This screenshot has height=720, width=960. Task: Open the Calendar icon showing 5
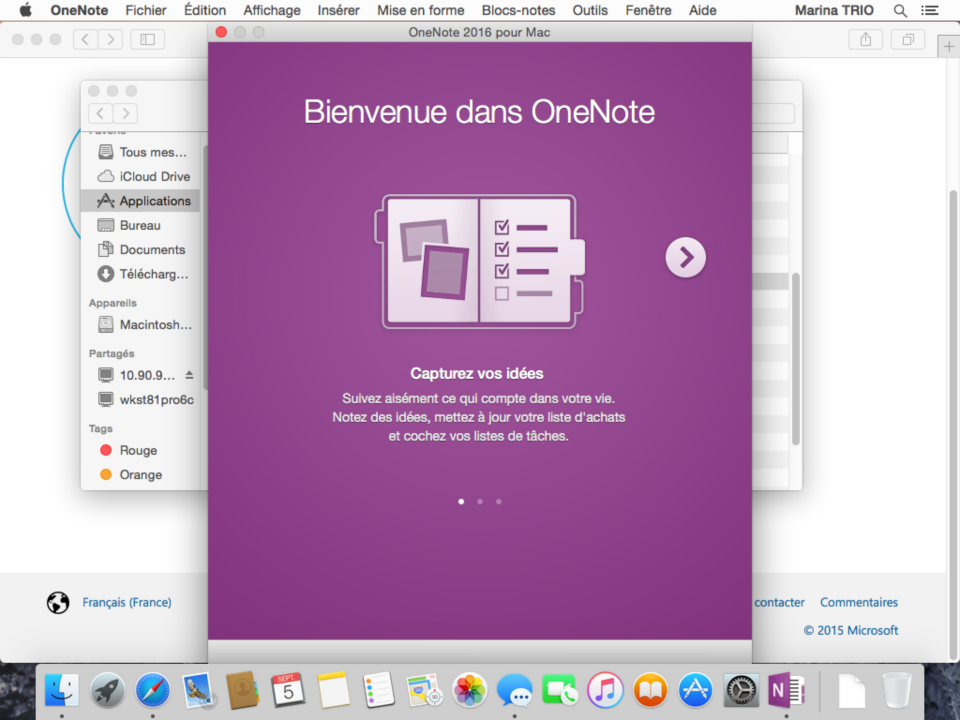coord(288,690)
